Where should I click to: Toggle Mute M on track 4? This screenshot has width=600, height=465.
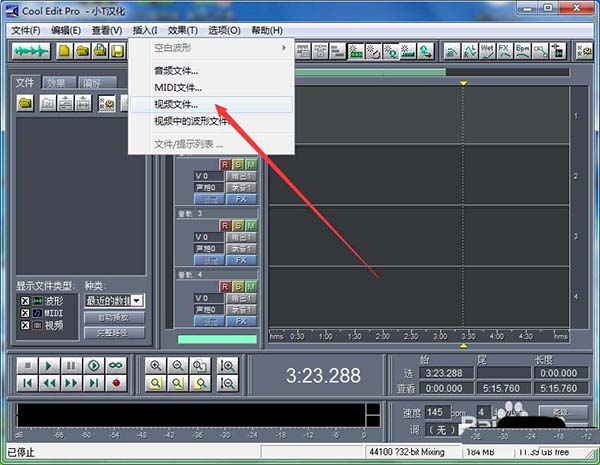pyautogui.click(x=251, y=287)
